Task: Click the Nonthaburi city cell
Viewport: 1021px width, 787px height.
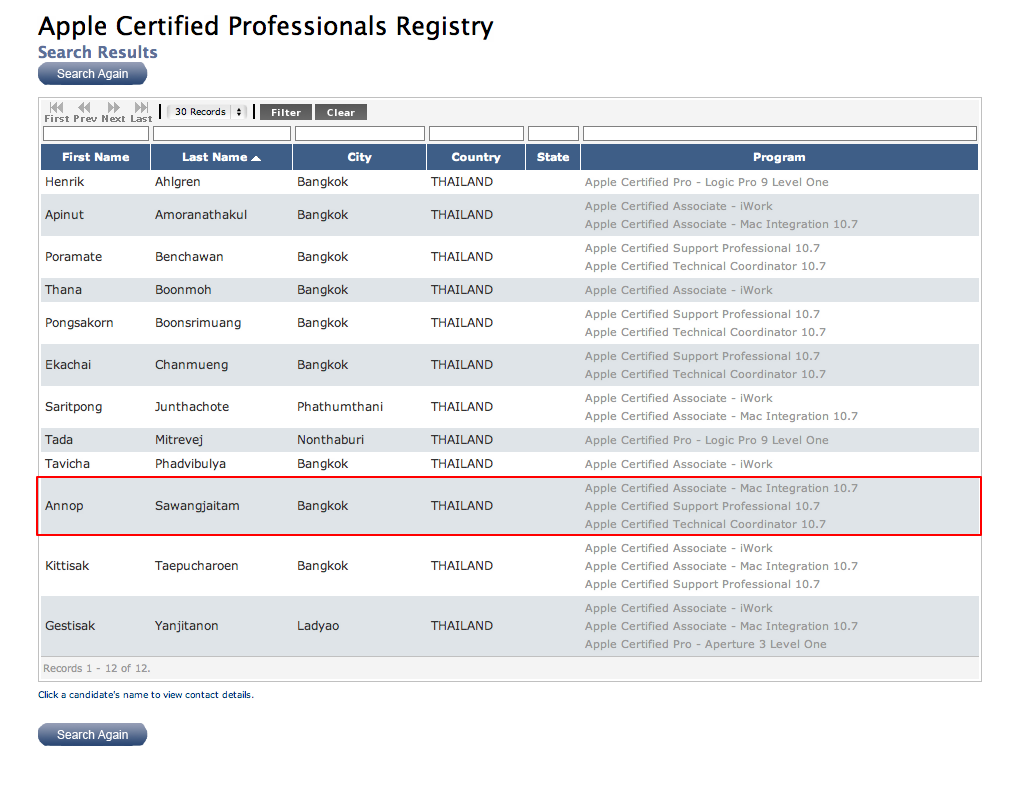Action: click(331, 440)
